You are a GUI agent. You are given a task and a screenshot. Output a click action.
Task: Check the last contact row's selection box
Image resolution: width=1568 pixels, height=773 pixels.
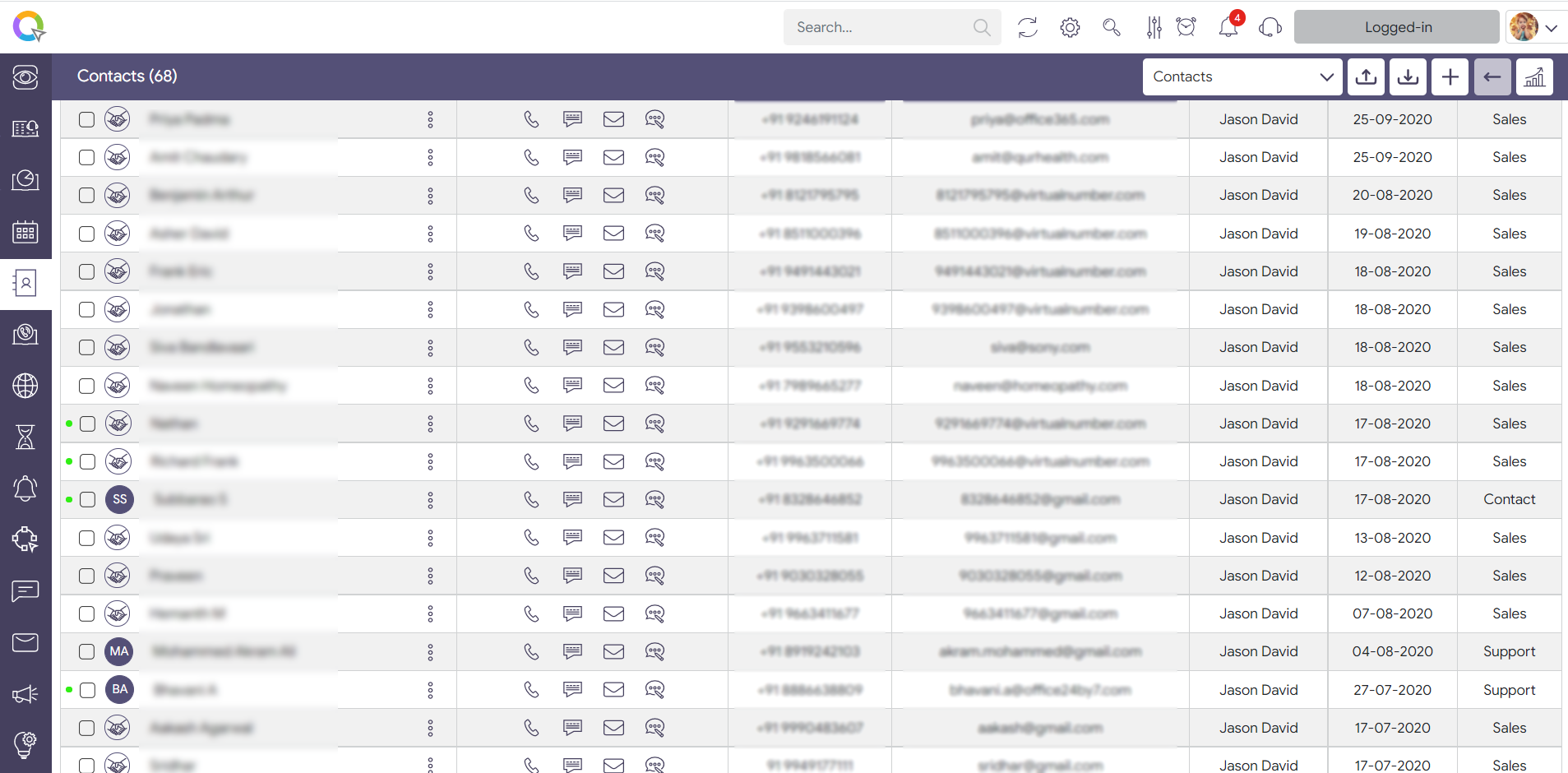click(x=86, y=765)
